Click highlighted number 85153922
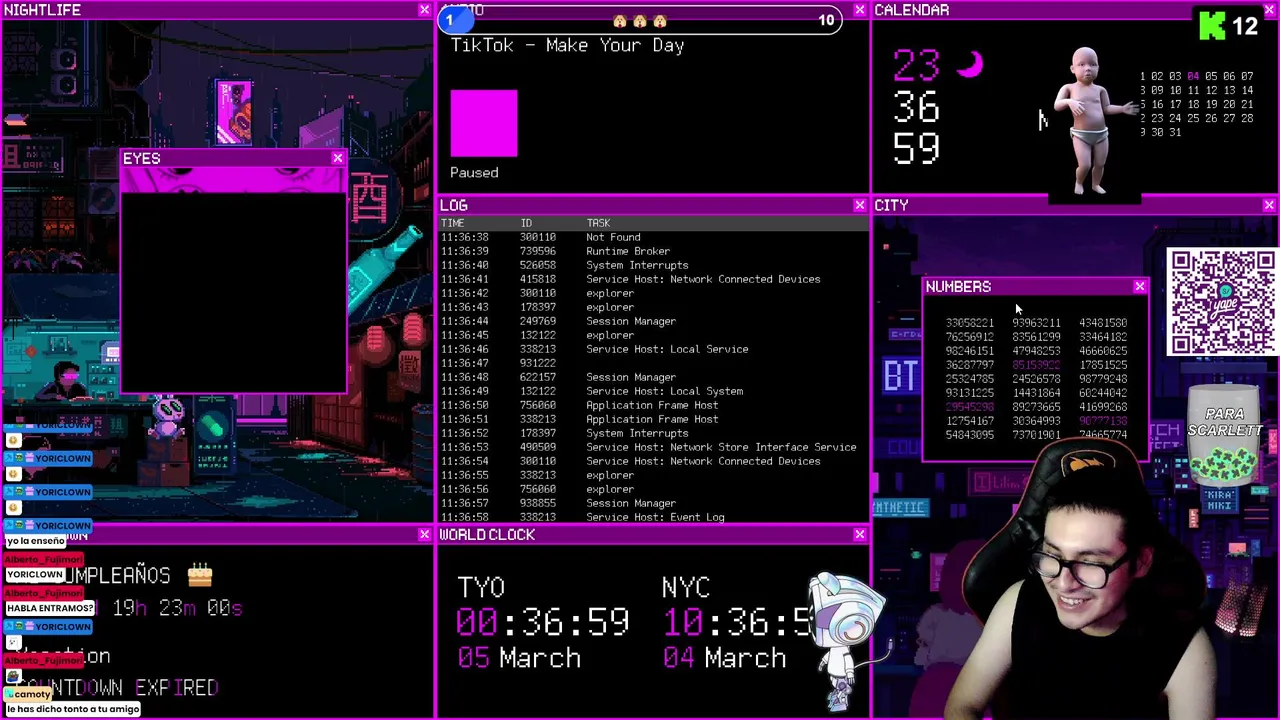1280x720 pixels. click(1036, 365)
